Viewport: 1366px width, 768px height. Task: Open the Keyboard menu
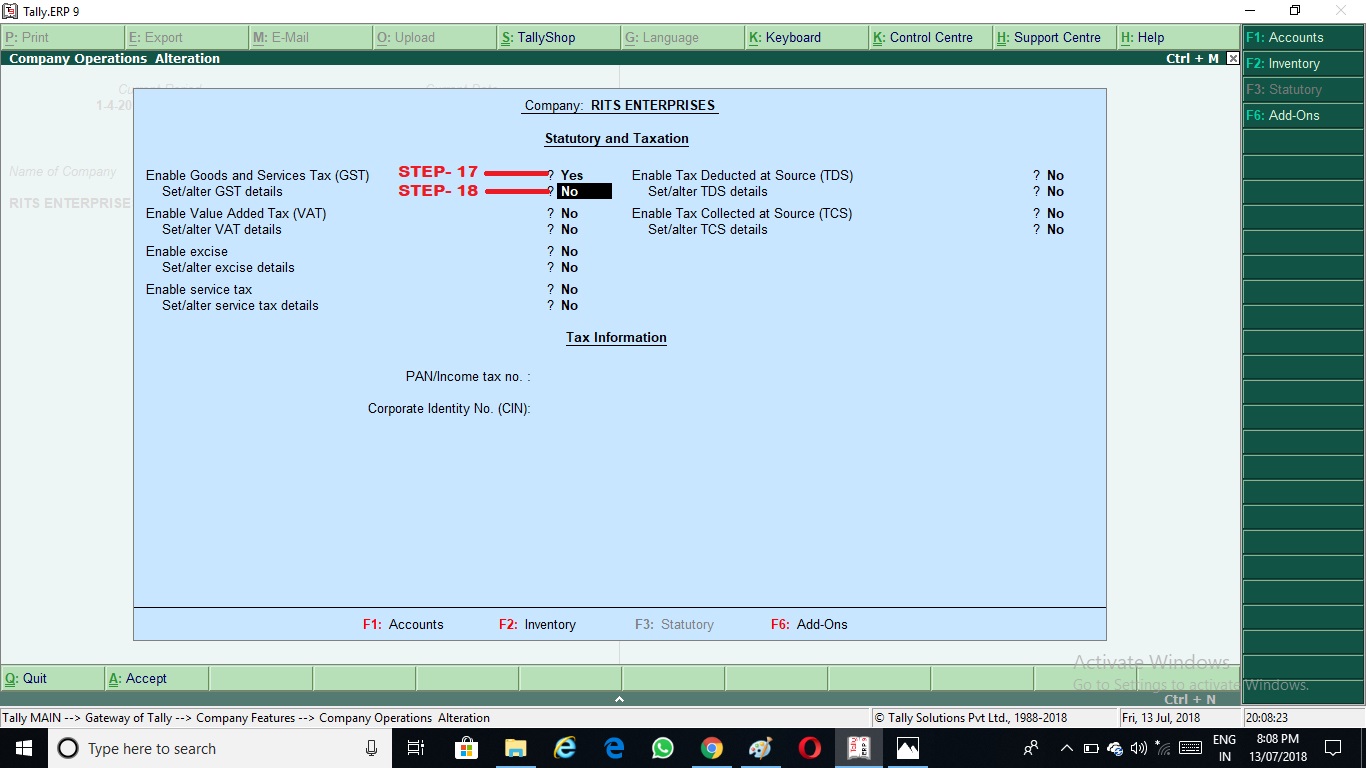click(806, 37)
